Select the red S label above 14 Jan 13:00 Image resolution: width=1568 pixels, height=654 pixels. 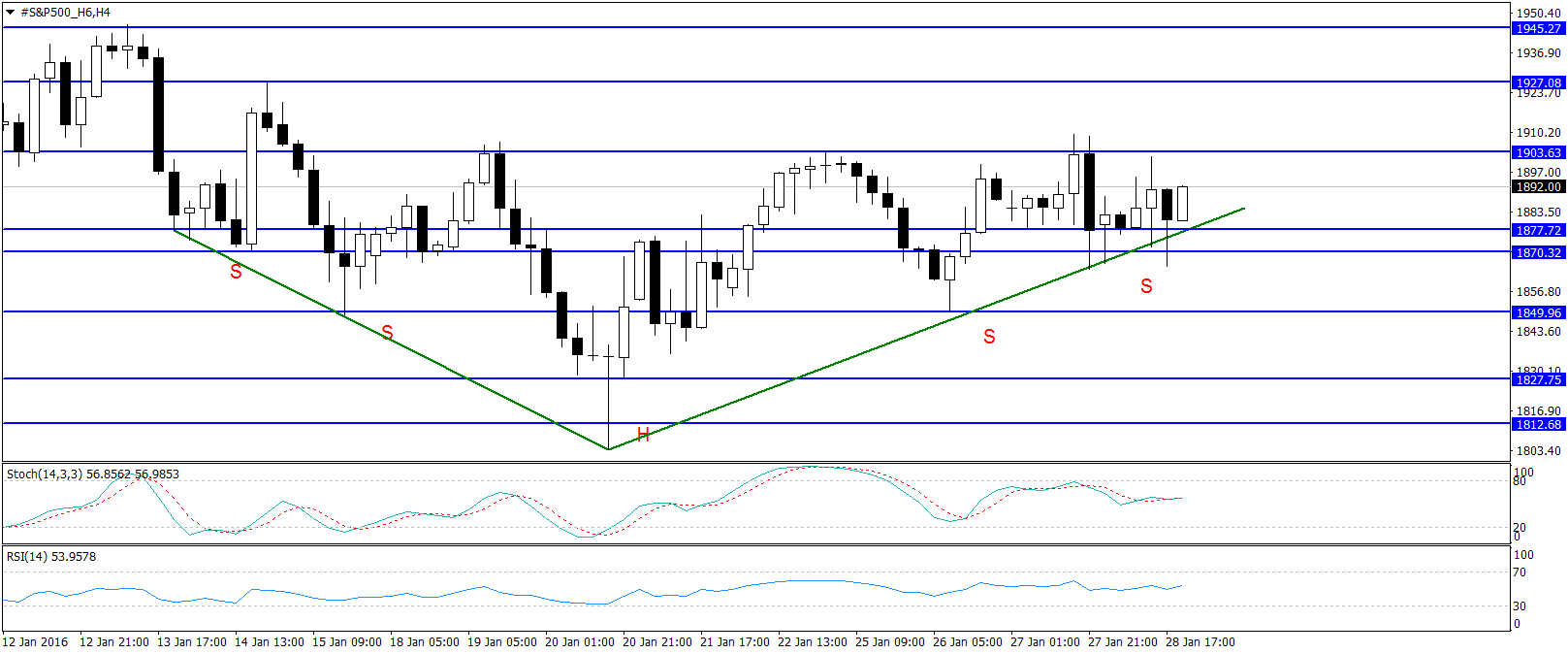point(236,272)
